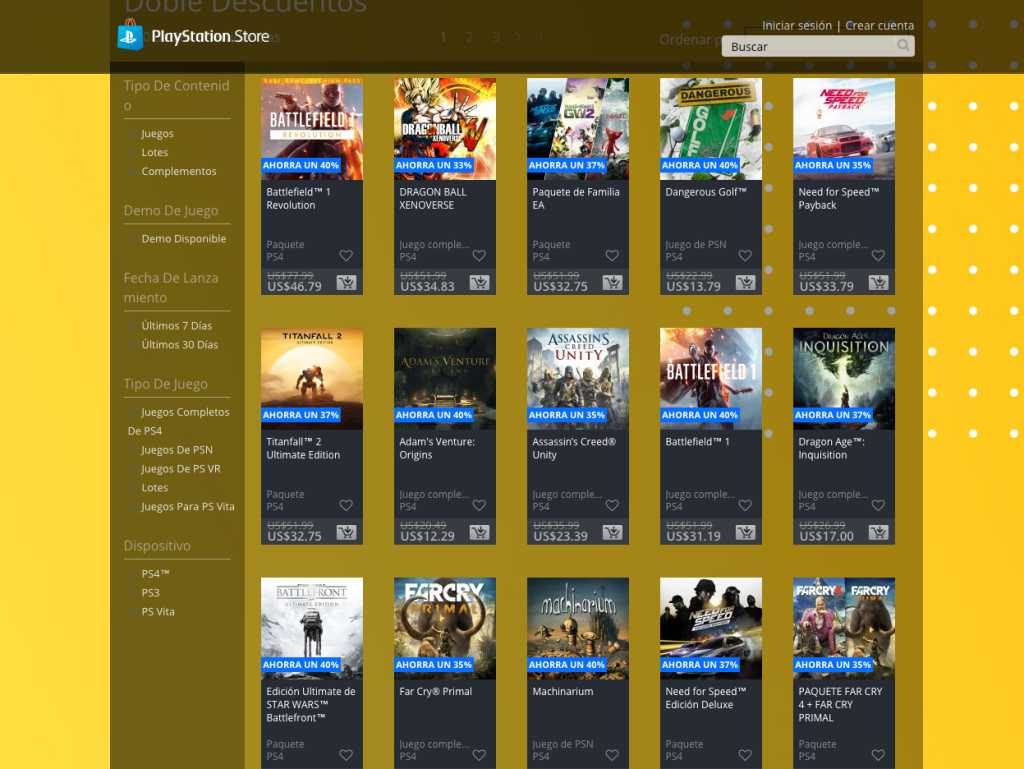The height and width of the screenshot is (769, 1024).
Task: Click Iniciar sesión link
Action: 797,25
